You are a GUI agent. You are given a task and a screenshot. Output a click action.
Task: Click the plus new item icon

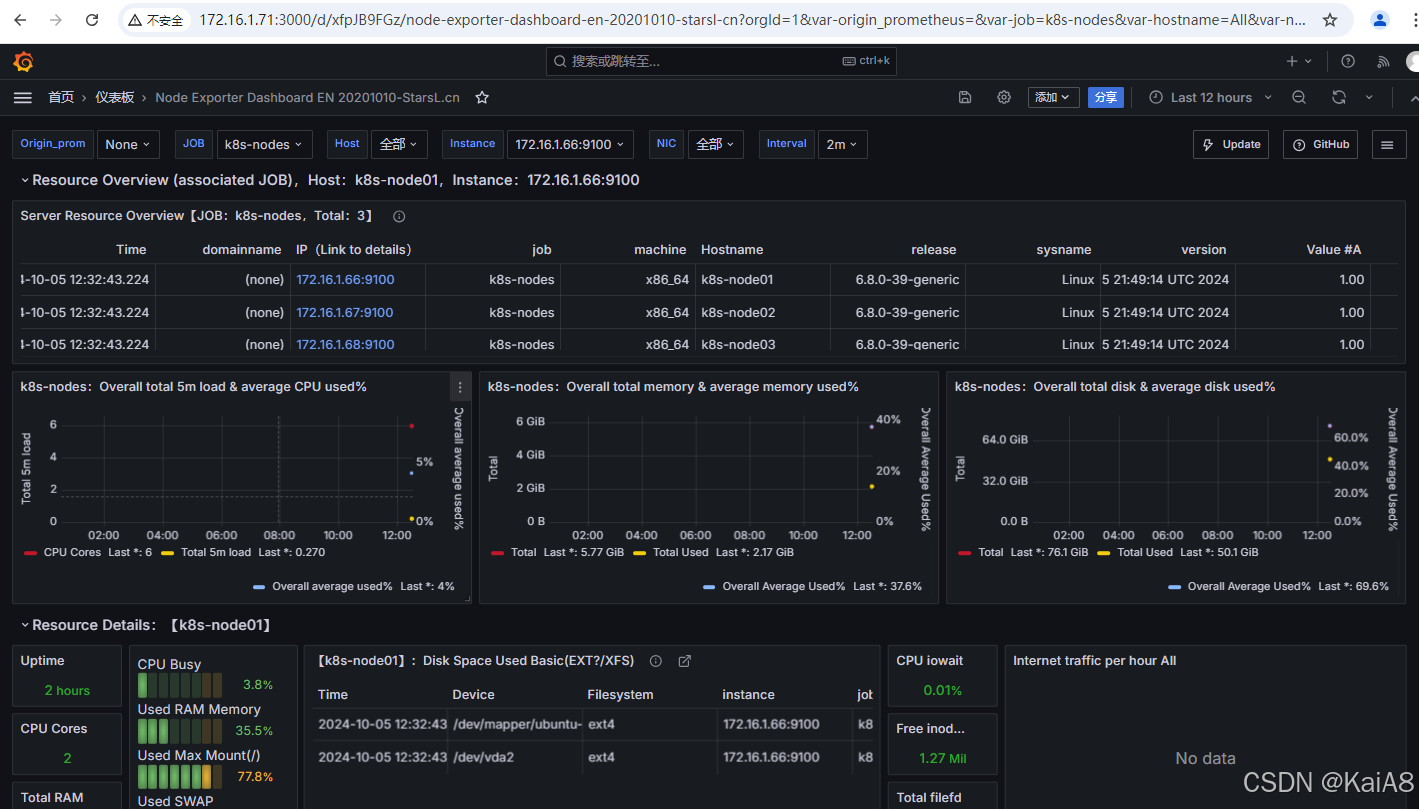point(1298,62)
